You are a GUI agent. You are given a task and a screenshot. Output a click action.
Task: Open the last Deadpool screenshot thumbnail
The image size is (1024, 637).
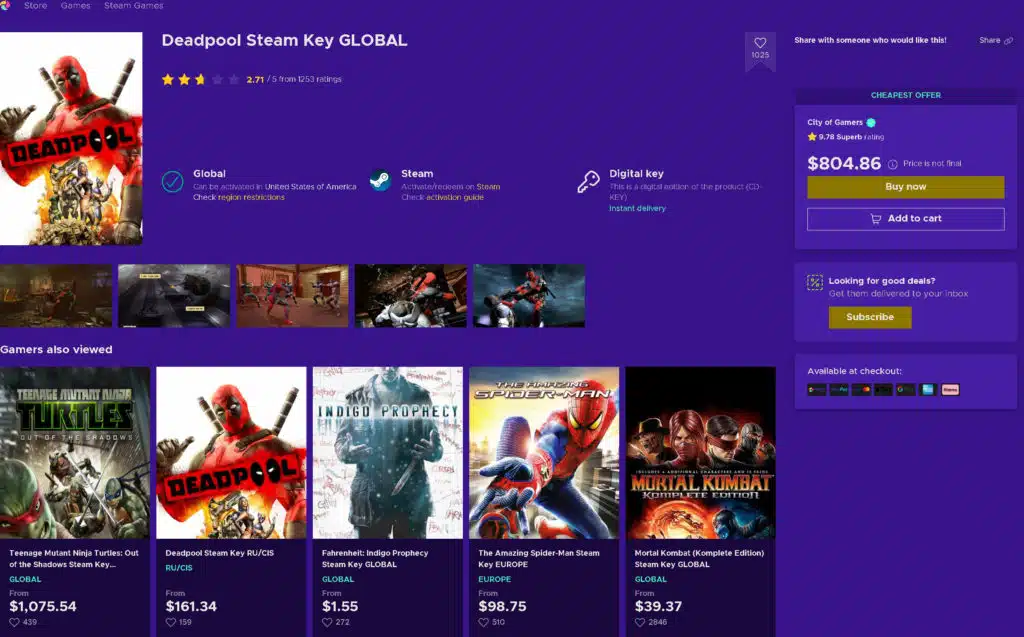(529, 295)
